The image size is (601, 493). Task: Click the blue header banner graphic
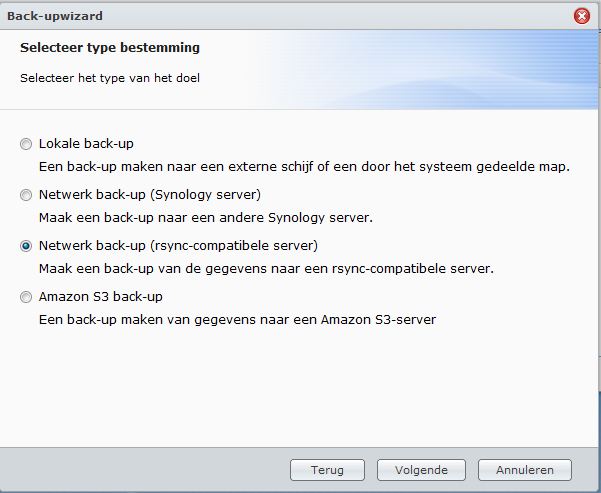(433, 70)
